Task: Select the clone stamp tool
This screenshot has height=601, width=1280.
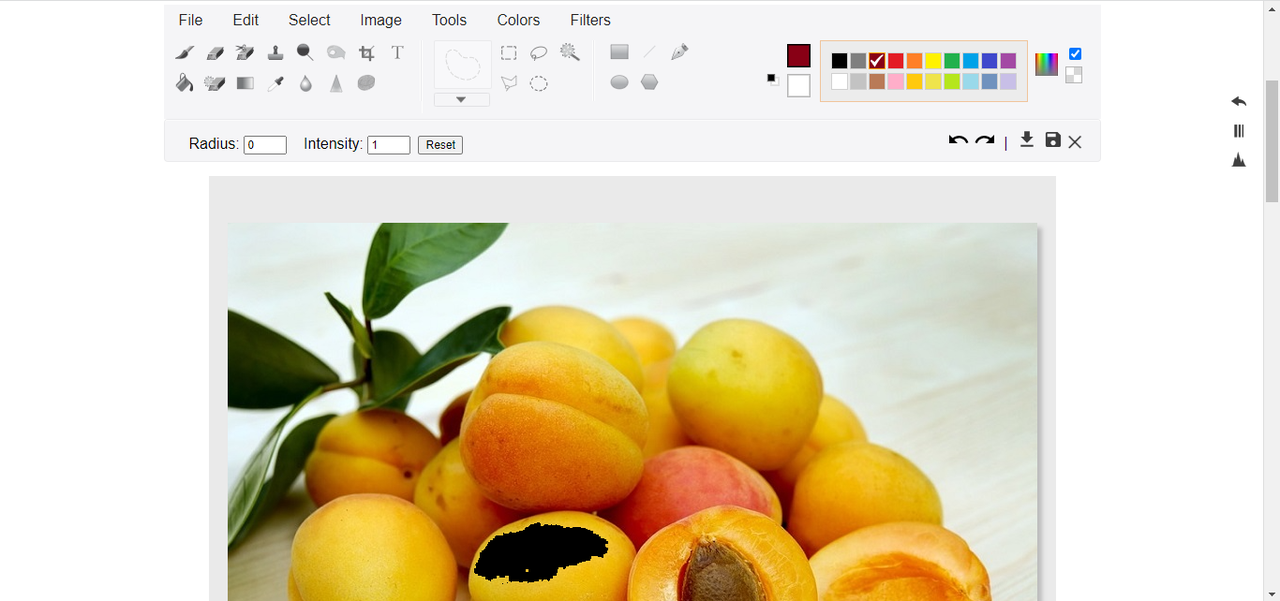Action: pyautogui.click(x=275, y=53)
